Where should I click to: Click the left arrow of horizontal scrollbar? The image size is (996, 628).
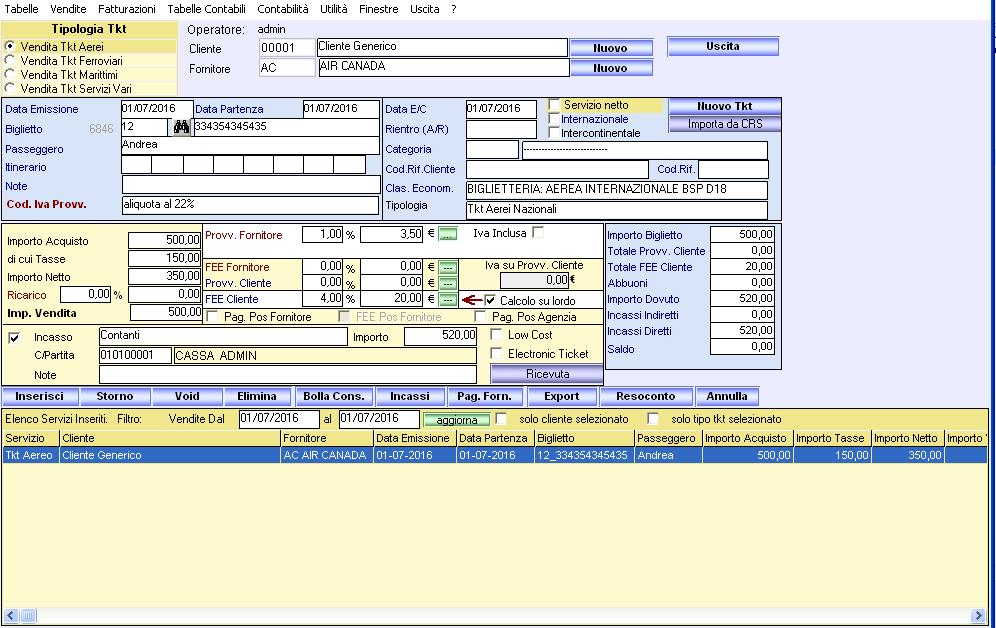10,615
